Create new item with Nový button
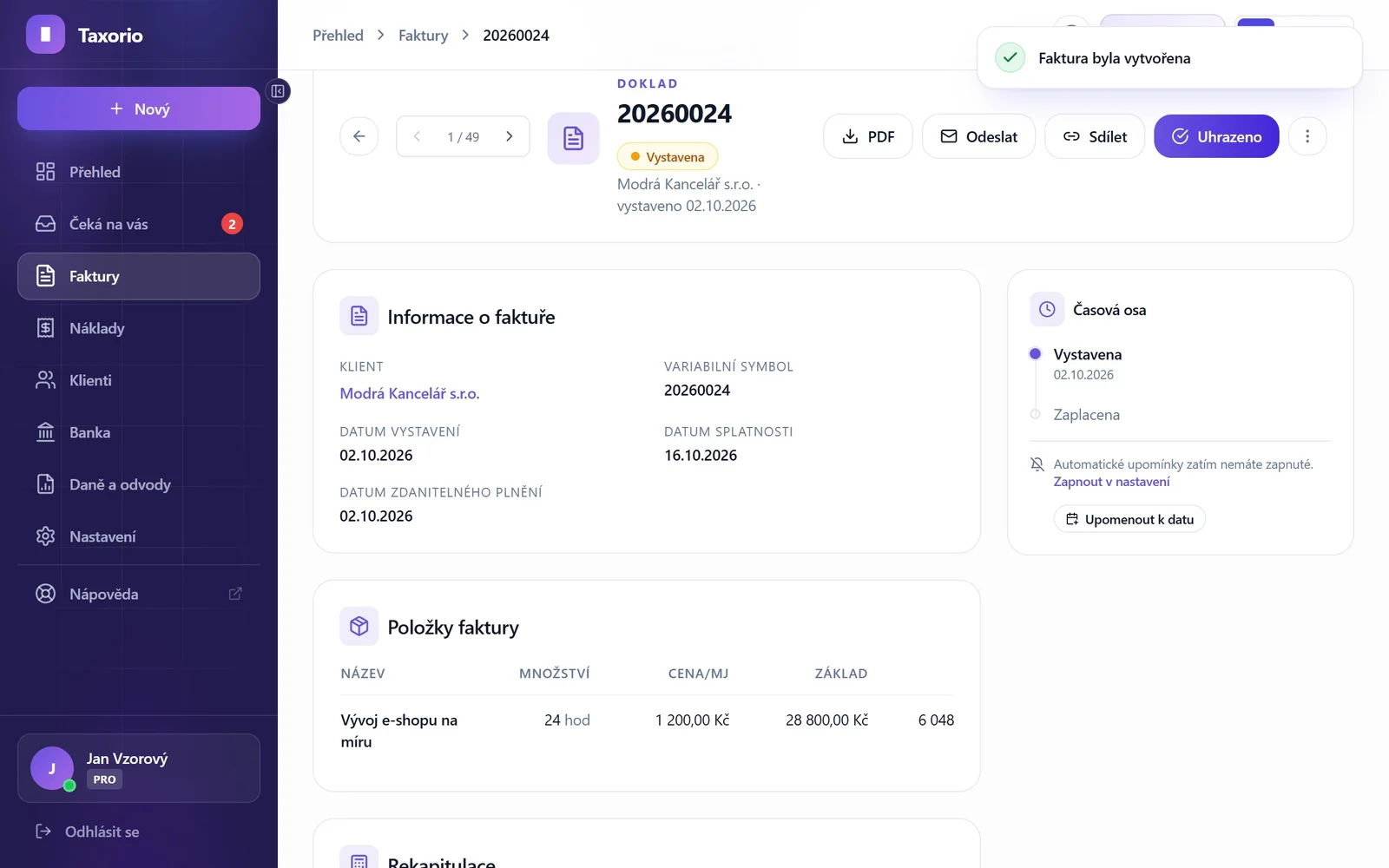This screenshot has width=1389, height=868. [139, 108]
